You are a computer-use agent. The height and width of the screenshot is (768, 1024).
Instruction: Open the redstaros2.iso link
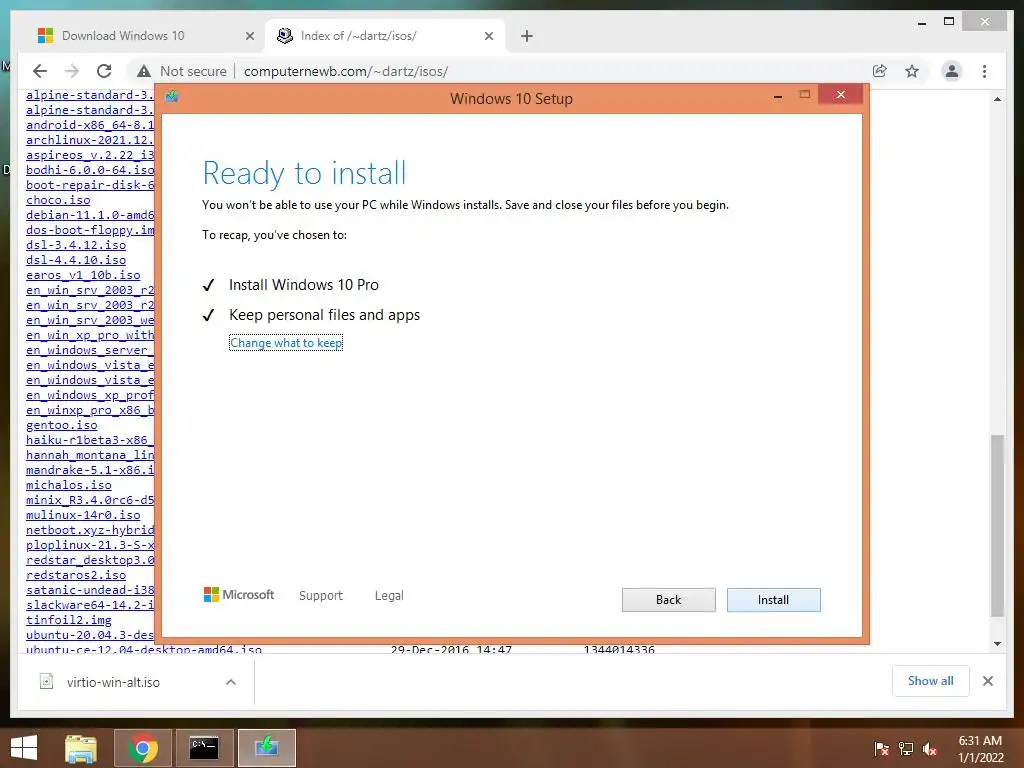[76, 575]
